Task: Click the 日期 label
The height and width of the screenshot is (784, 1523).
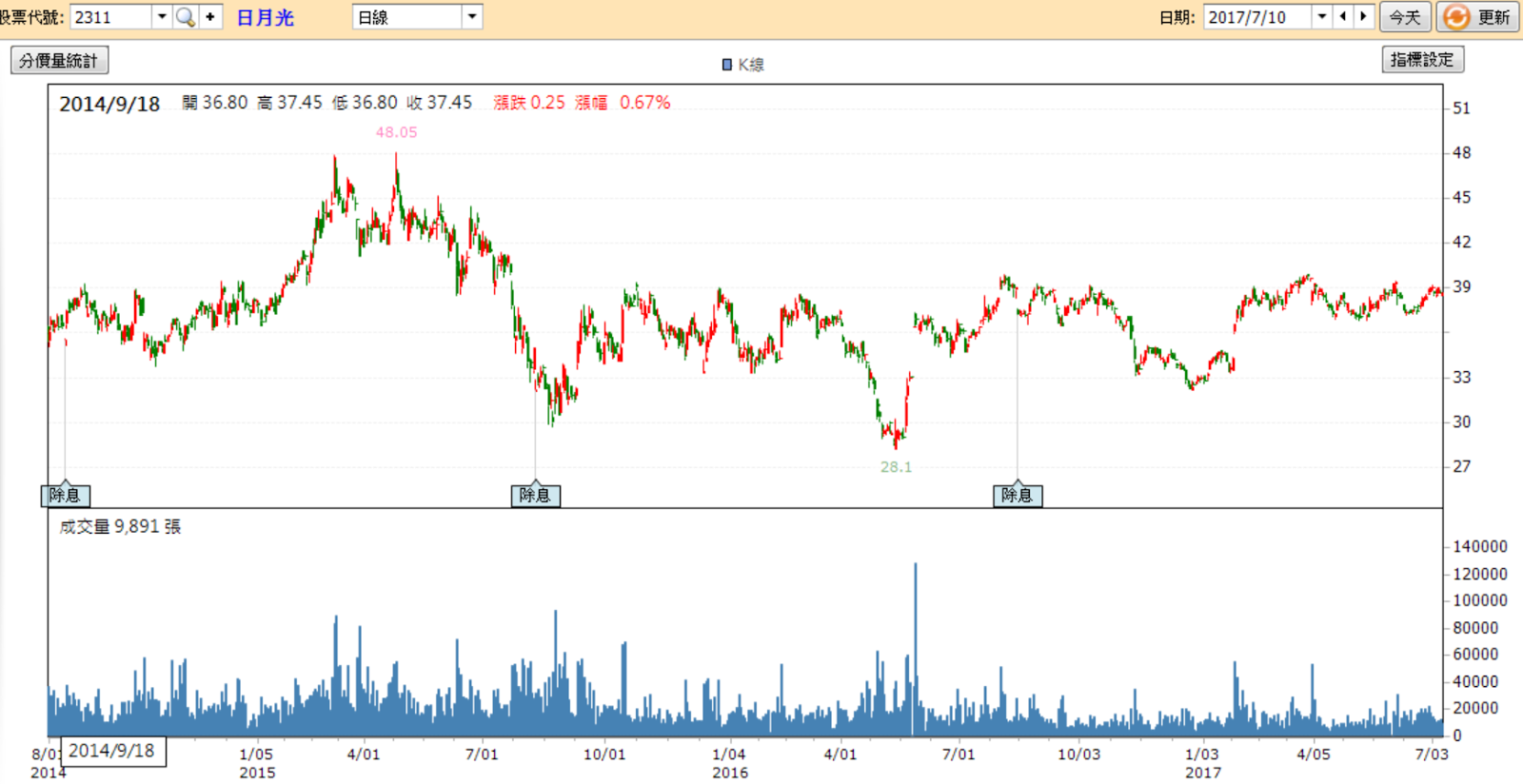Action: click(1177, 17)
